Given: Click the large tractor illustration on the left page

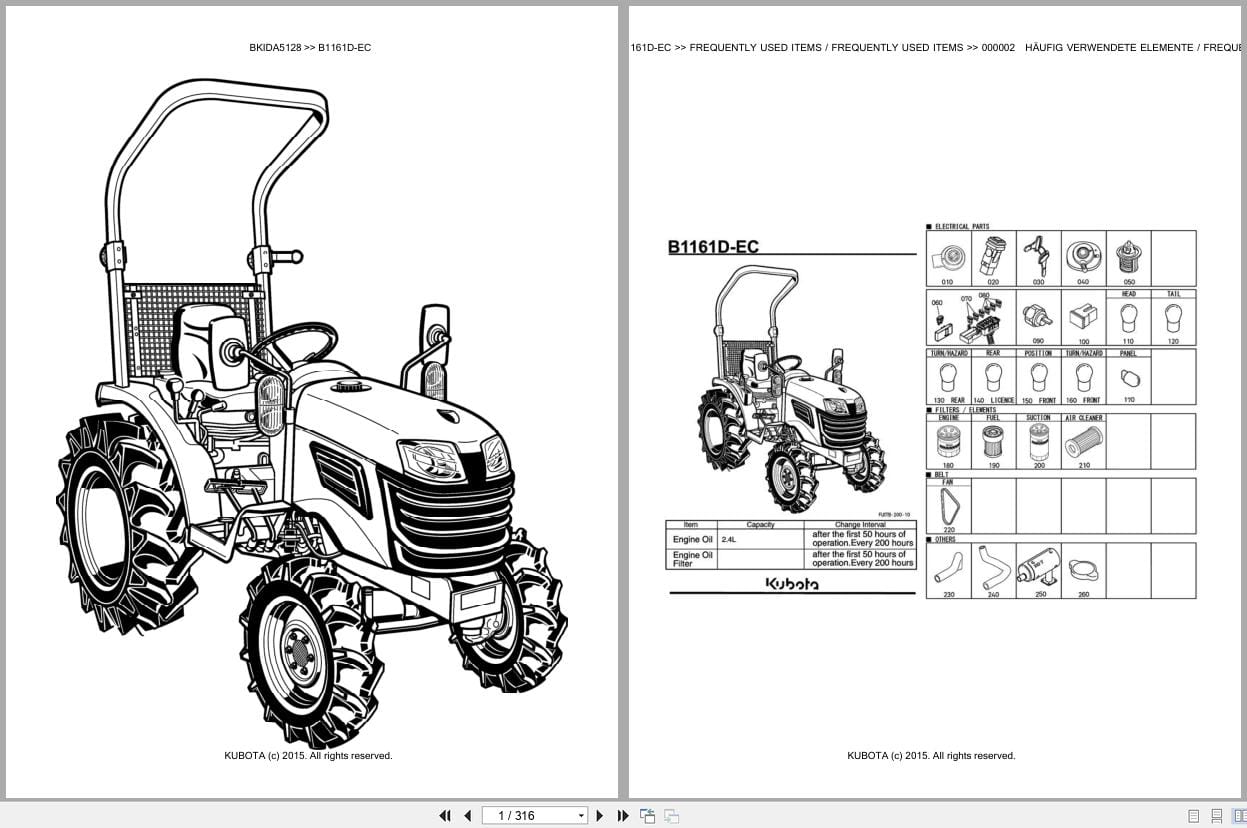Looking at the screenshot, I should pos(311,412).
